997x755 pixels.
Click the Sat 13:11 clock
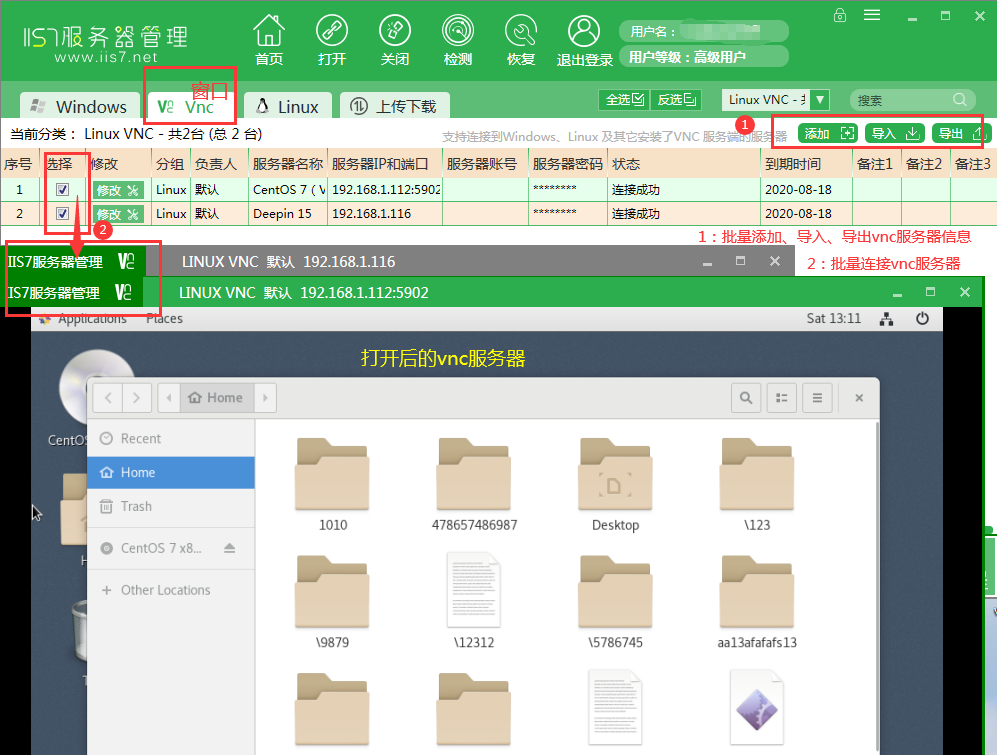point(834,318)
